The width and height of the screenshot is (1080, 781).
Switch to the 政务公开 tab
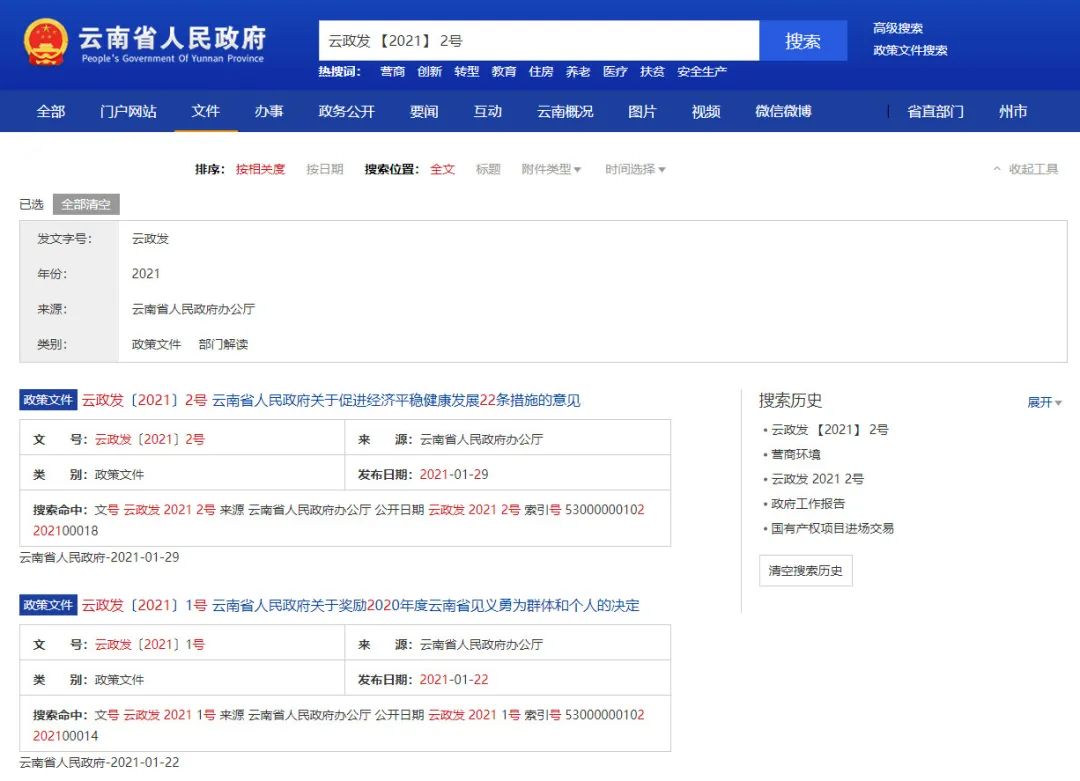click(x=346, y=111)
